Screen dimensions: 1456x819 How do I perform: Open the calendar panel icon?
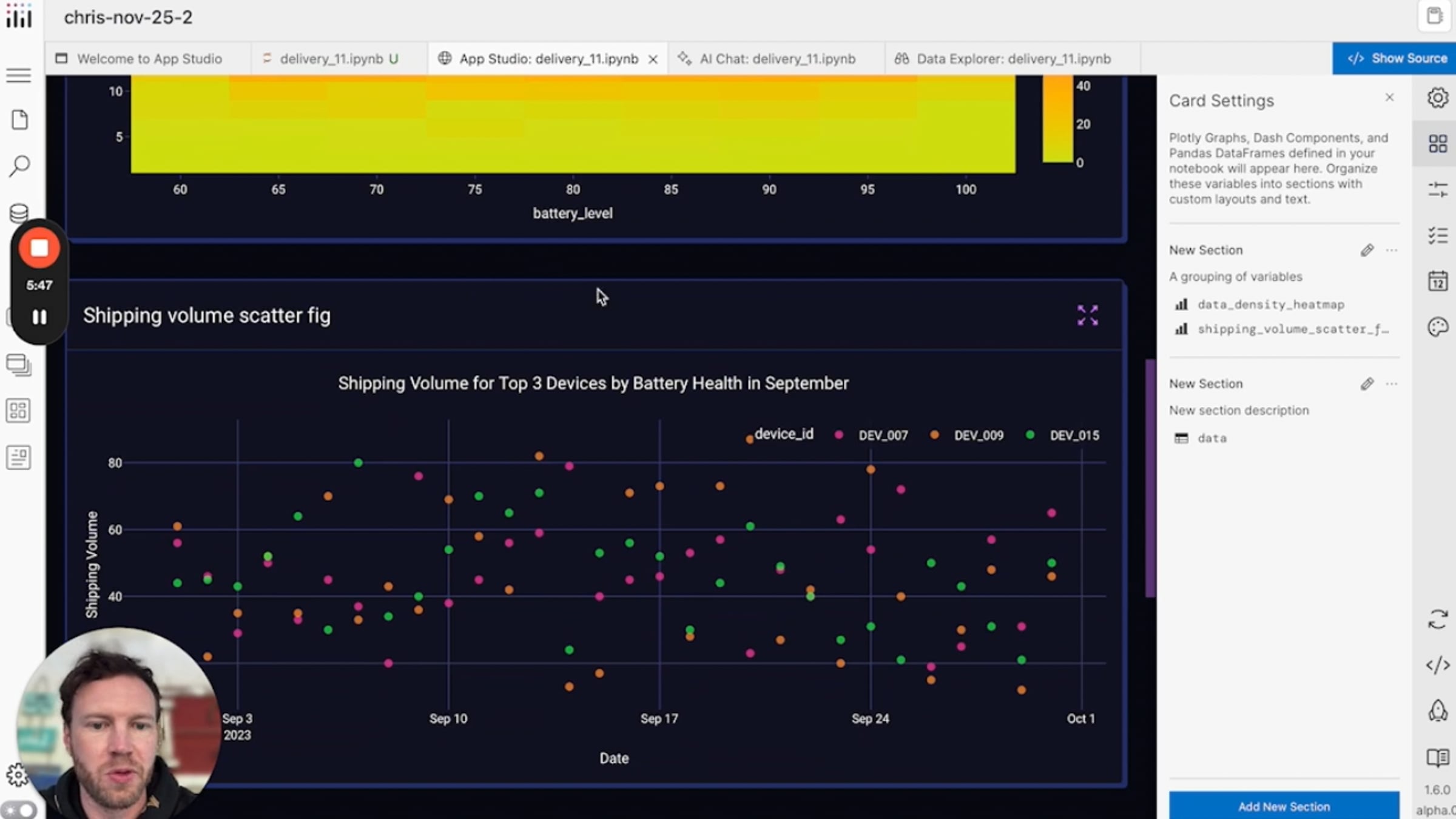click(x=1438, y=281)
